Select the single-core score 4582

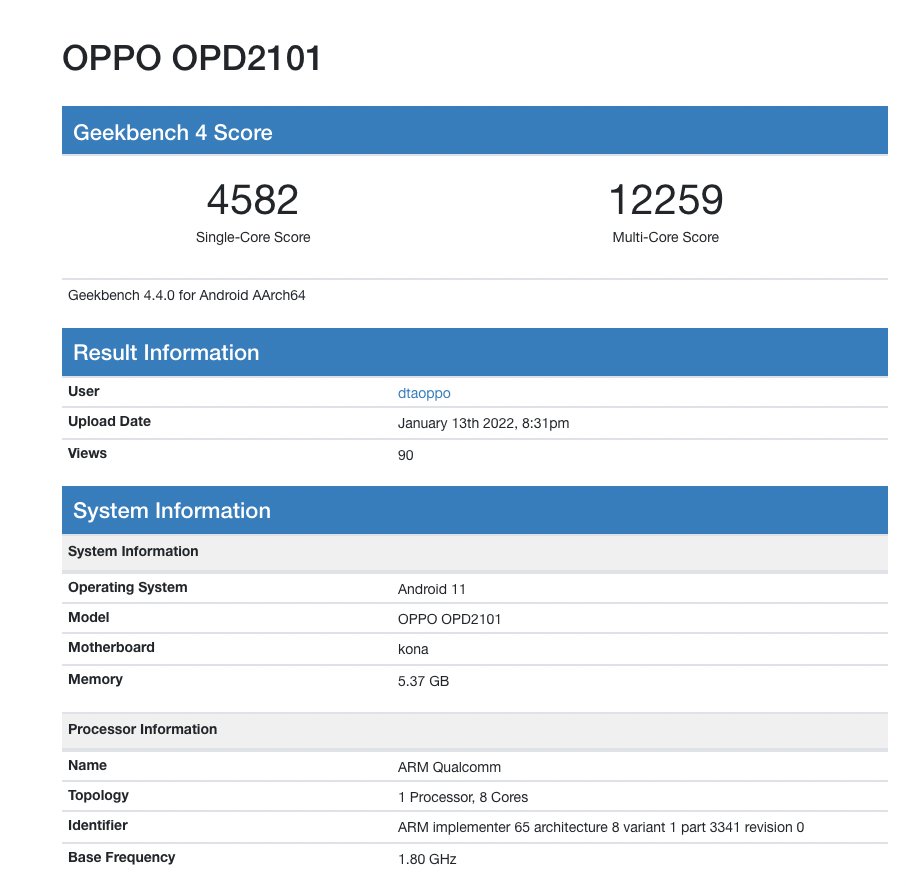pyautogui.click(x=252, y=201)
